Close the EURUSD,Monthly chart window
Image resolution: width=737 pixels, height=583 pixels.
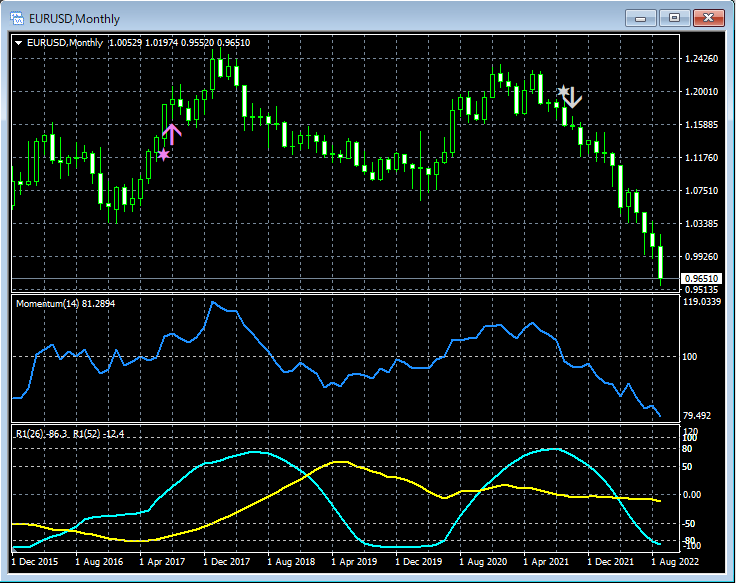(x=708, y=18)
